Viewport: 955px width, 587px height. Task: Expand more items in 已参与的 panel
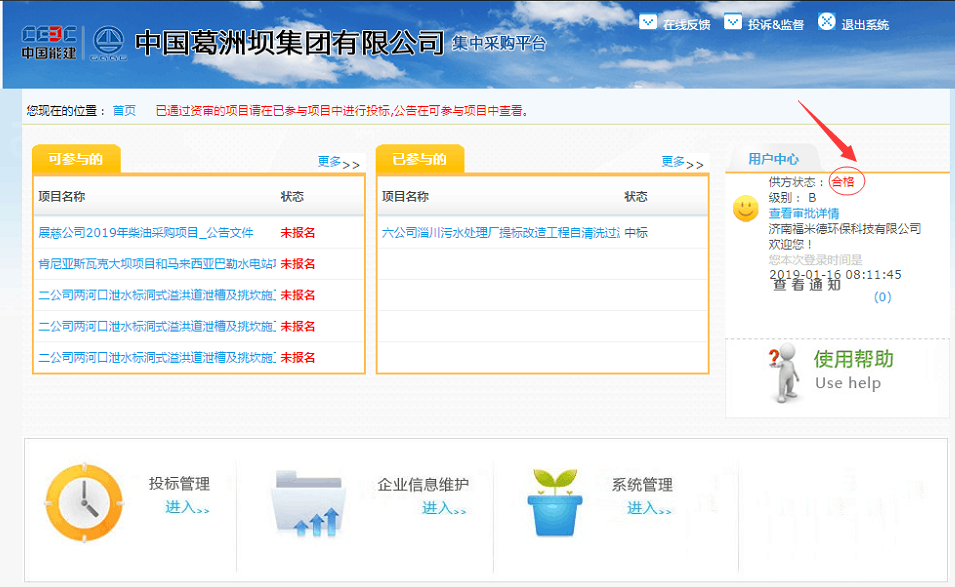682,163
